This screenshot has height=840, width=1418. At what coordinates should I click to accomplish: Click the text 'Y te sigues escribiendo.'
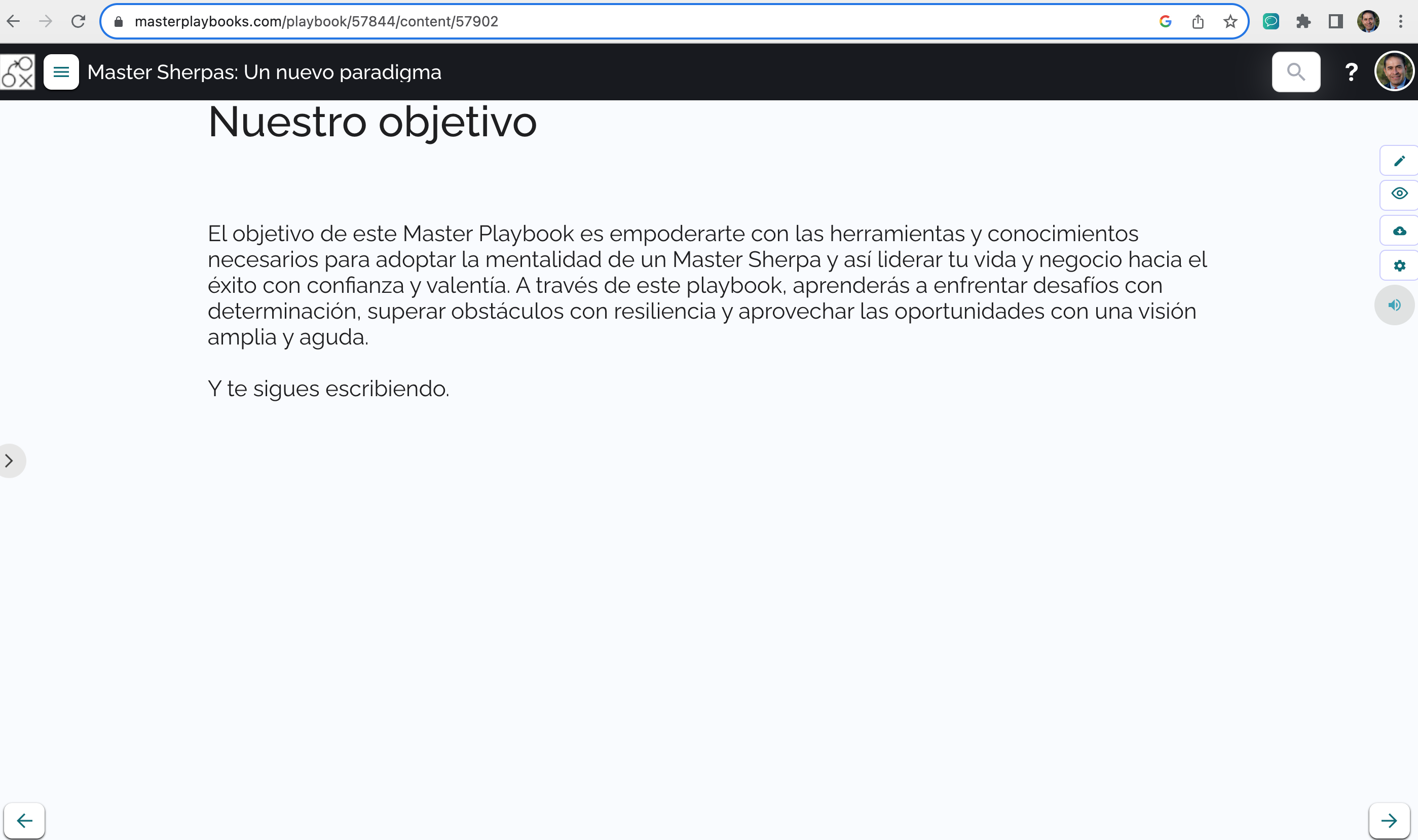tap(328, 389)
